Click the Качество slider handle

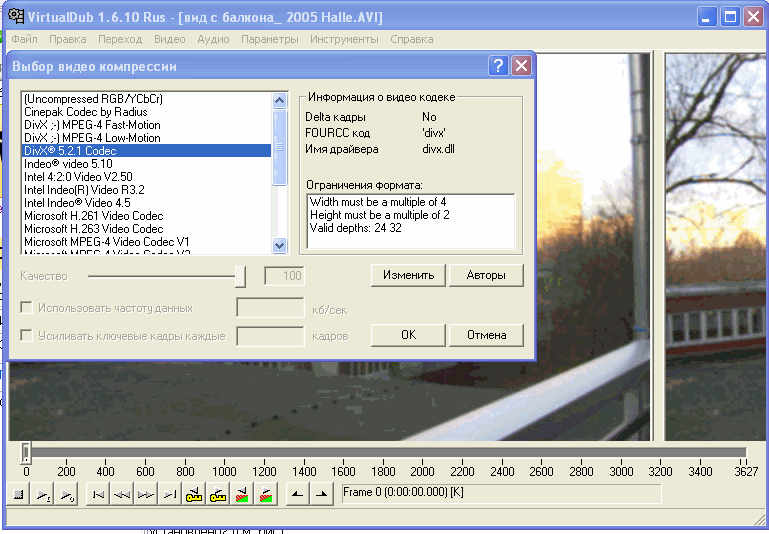click(x=240, y=277)
